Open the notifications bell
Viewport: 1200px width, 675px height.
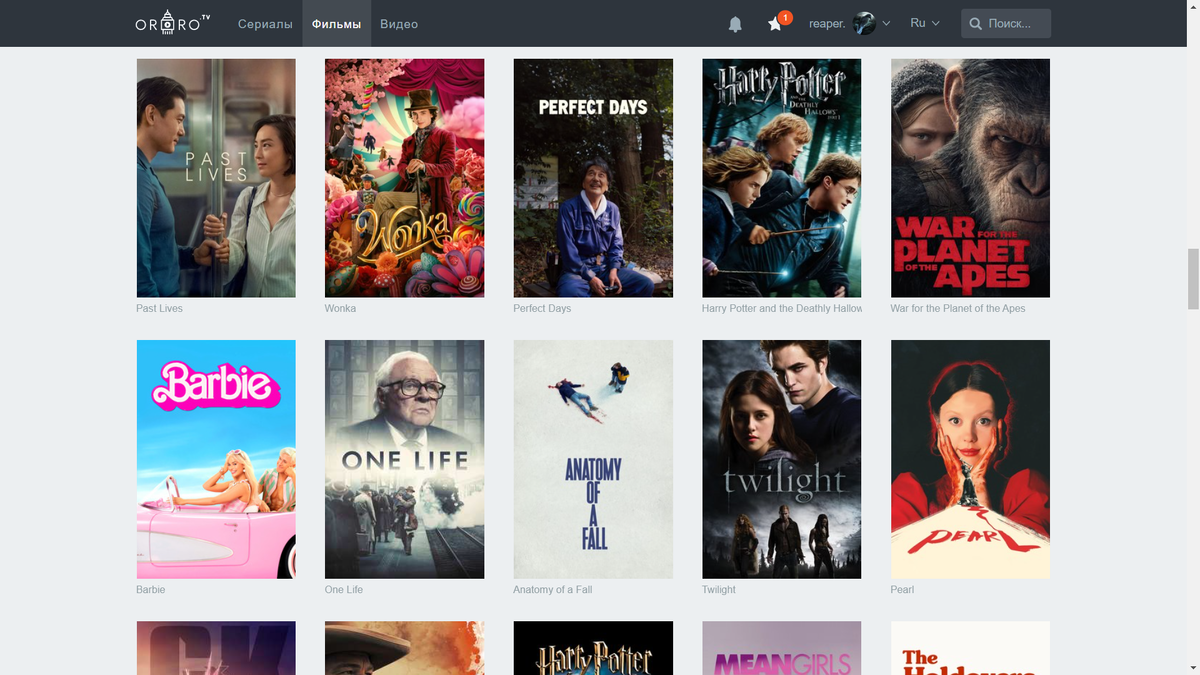(735, 24)
